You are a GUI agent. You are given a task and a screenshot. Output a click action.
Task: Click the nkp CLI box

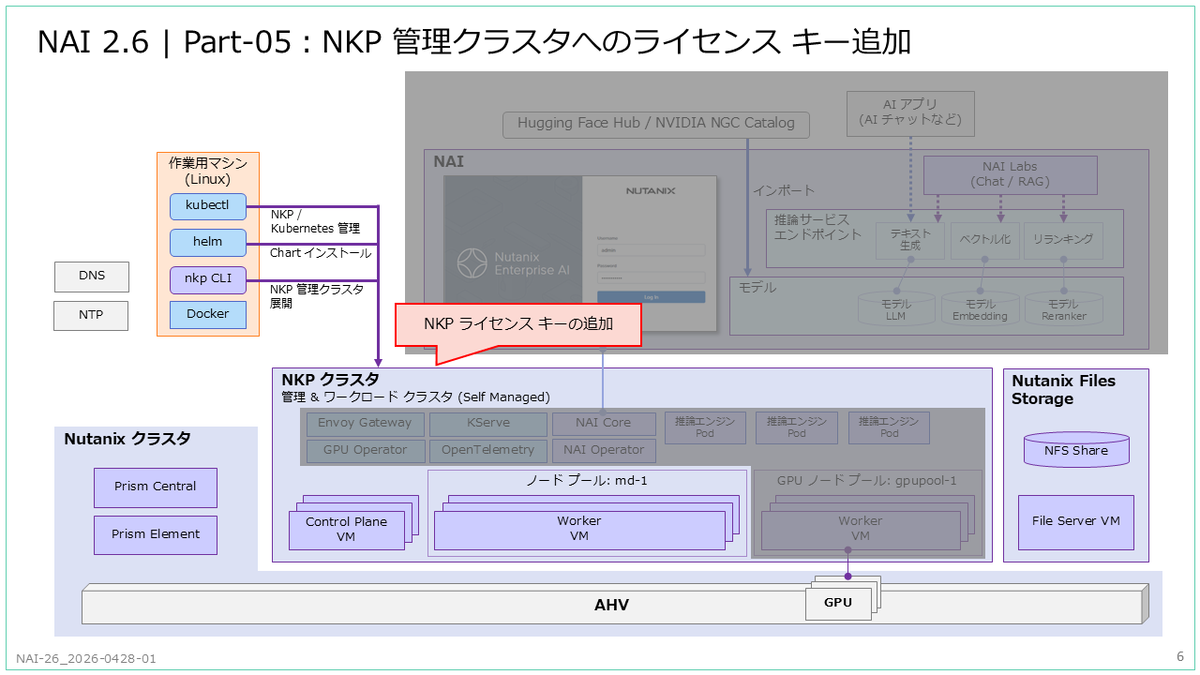tap(208, 279)
